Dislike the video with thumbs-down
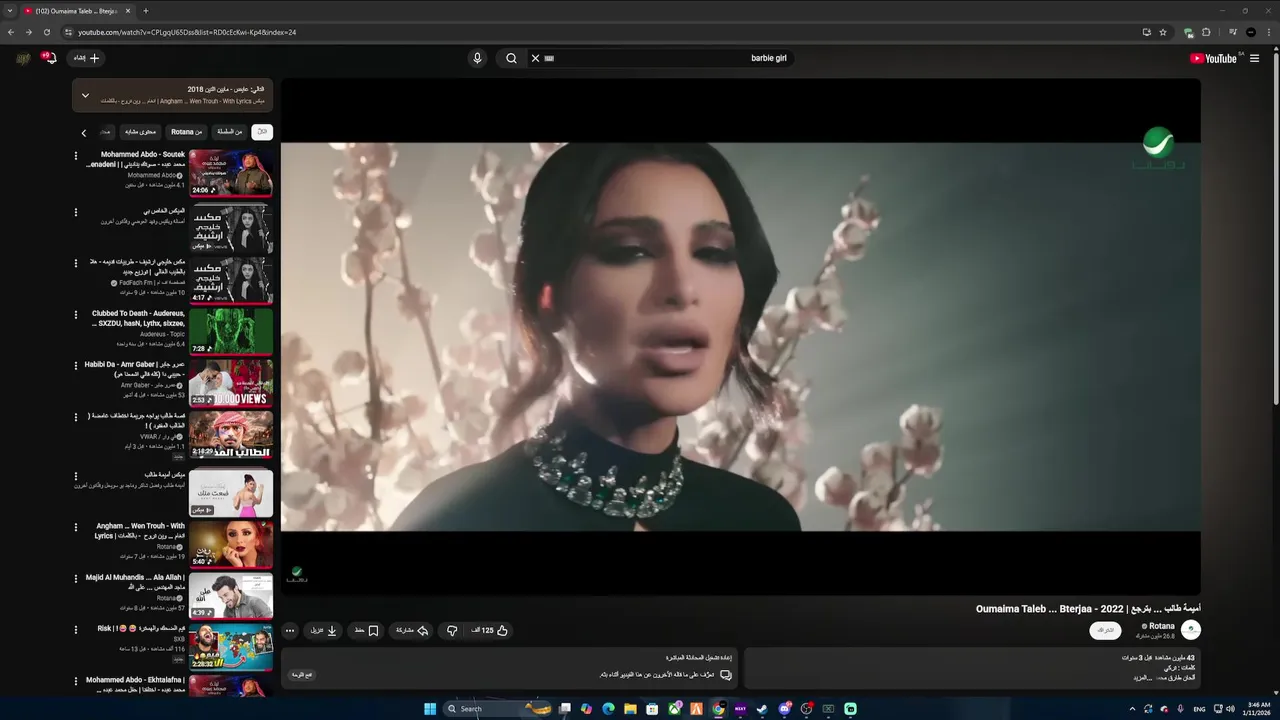This screenshot has height=720, width=1280. coord(452,631)
